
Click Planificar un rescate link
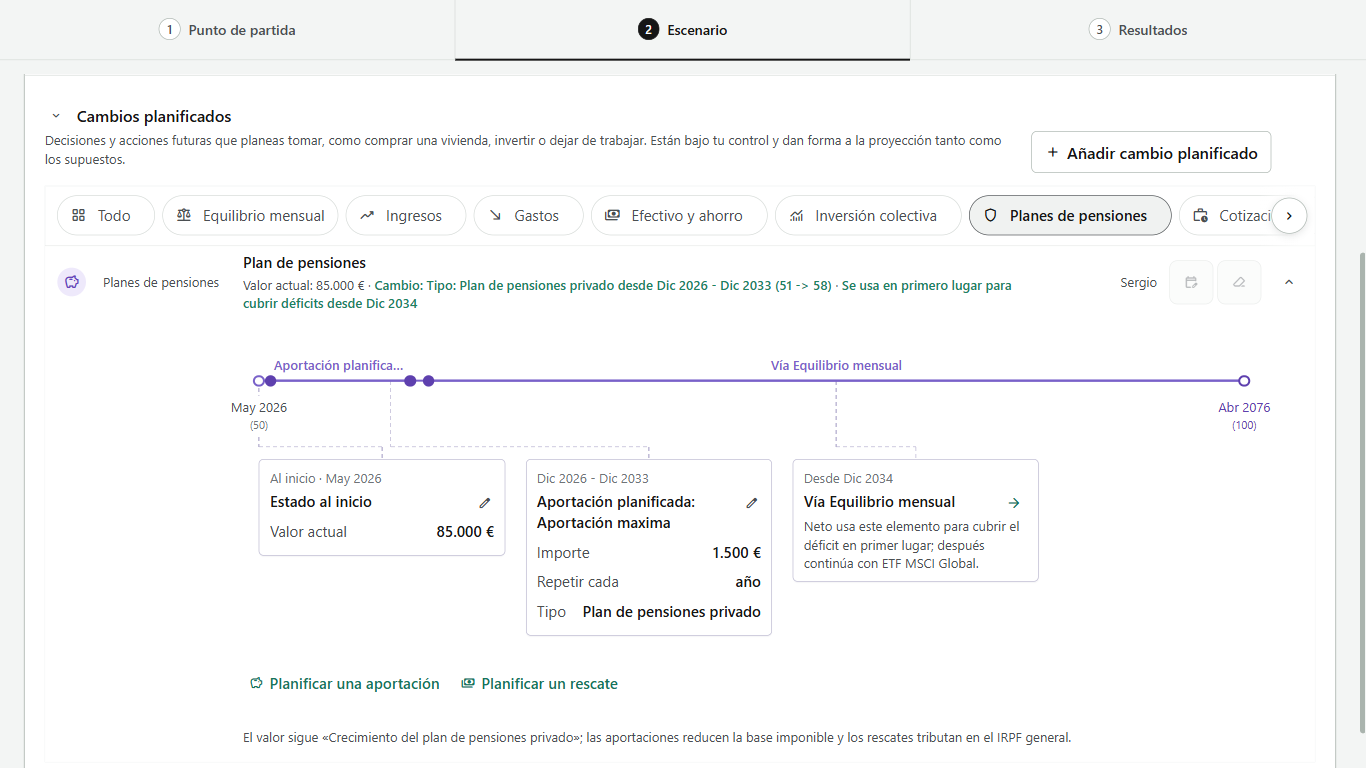(x=539, y=684)
